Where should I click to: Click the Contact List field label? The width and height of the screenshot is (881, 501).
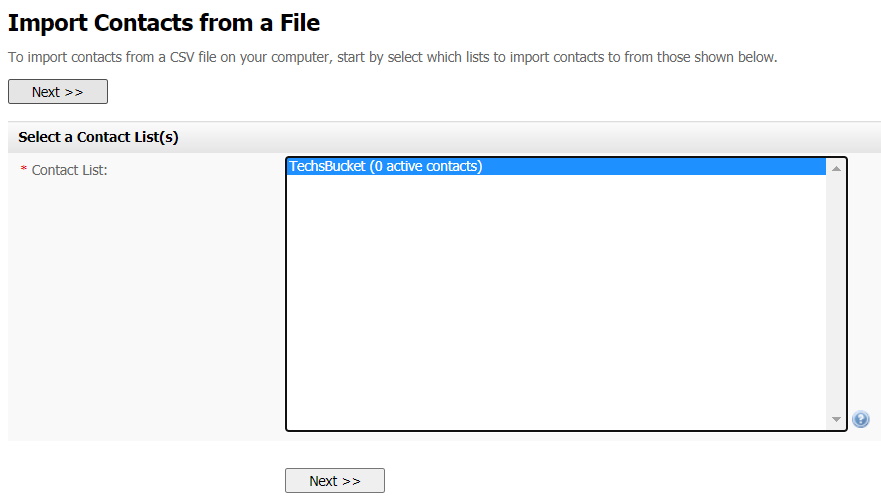tap(69, 170)
